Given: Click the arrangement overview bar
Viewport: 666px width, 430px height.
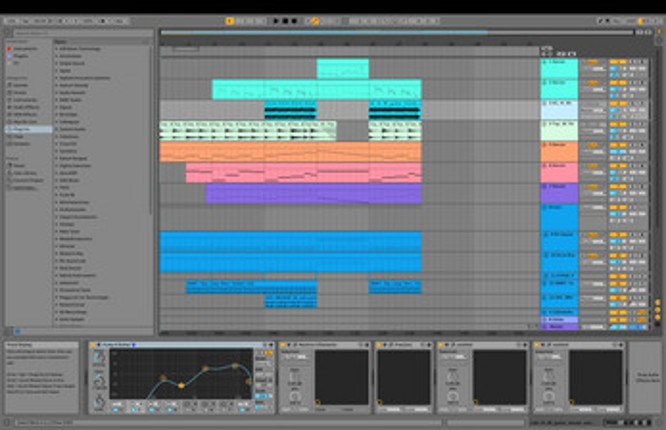Looking at the screenshot, I should 397,32.
